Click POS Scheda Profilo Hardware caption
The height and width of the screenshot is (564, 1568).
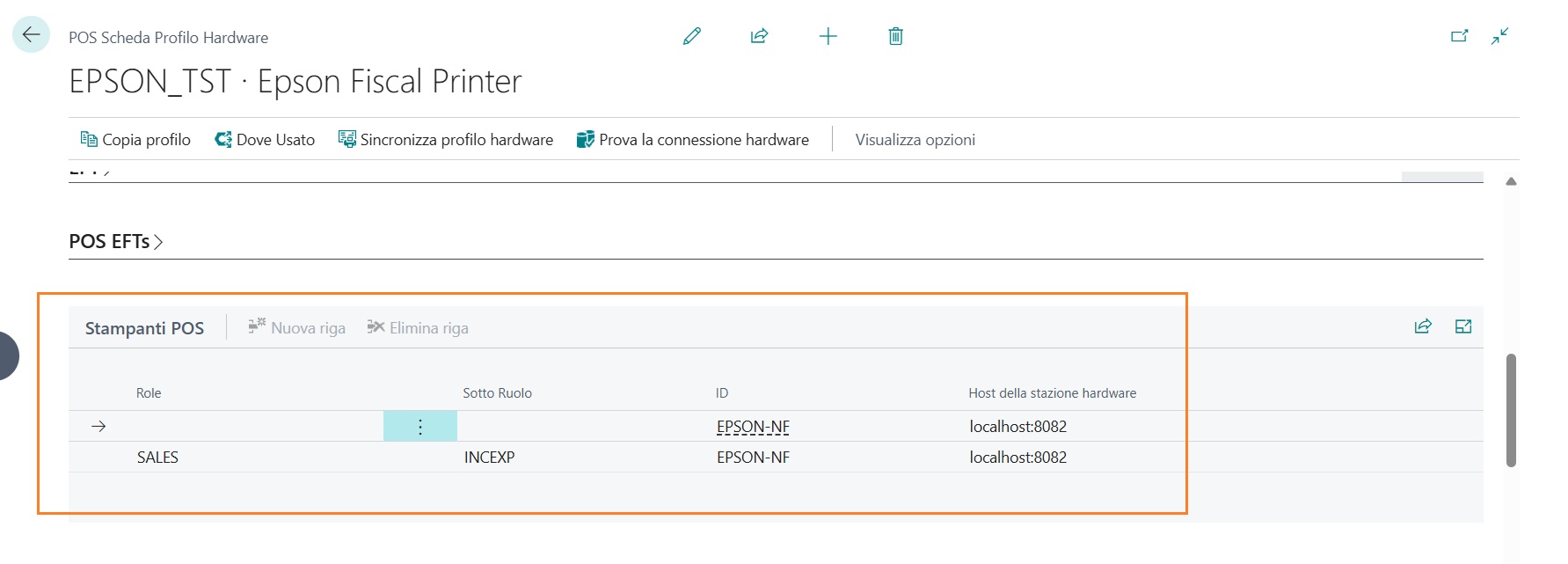click(x=169, y=38)
